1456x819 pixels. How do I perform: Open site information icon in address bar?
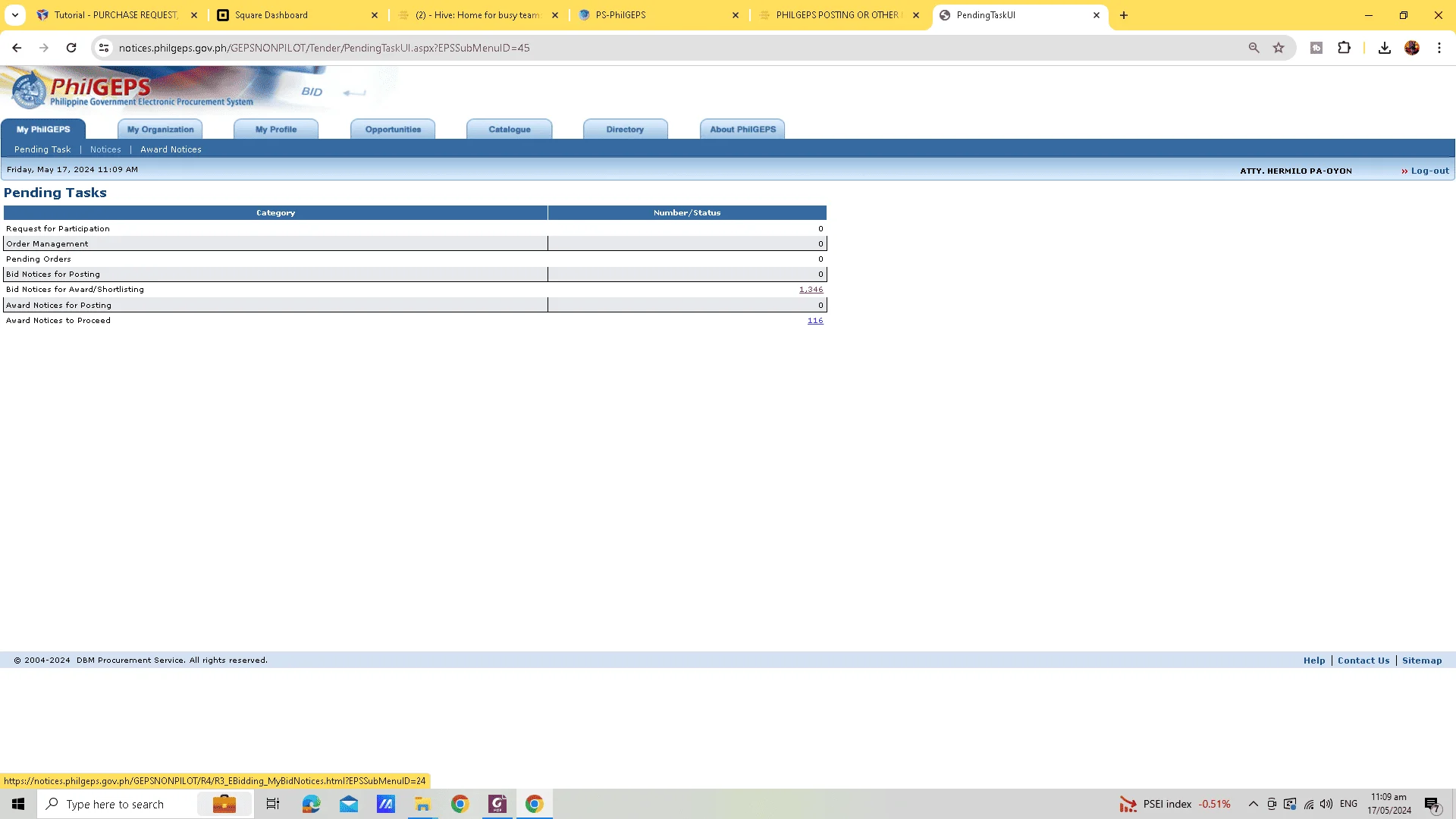point(104,48)
